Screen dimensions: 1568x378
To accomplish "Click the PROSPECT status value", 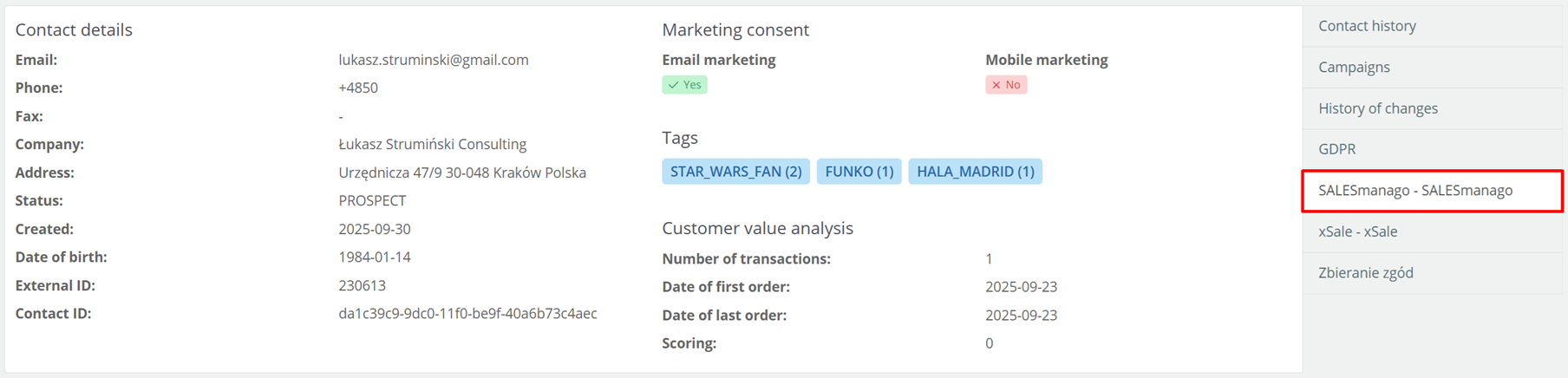I will pyautogui.click(x=372, y=200).
